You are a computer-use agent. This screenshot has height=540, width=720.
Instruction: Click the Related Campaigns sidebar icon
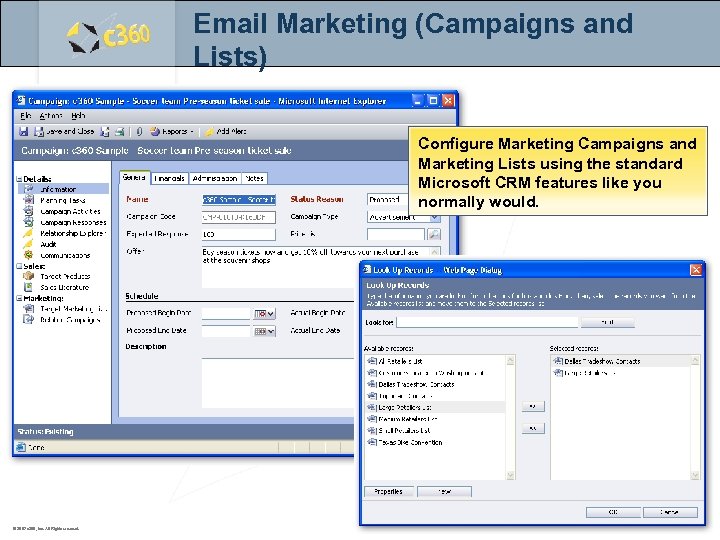pyautogui.click(x=28, y=320)
